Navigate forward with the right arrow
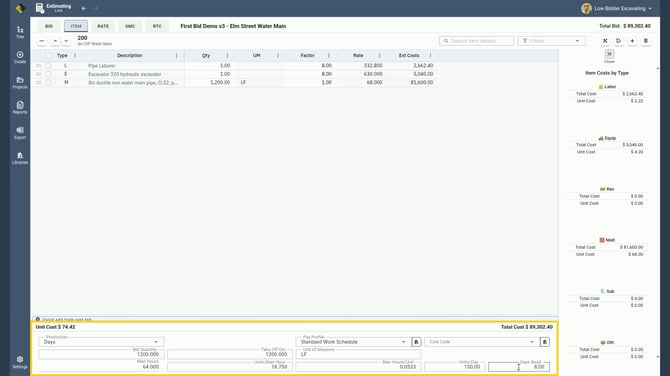 coord(96,8)
